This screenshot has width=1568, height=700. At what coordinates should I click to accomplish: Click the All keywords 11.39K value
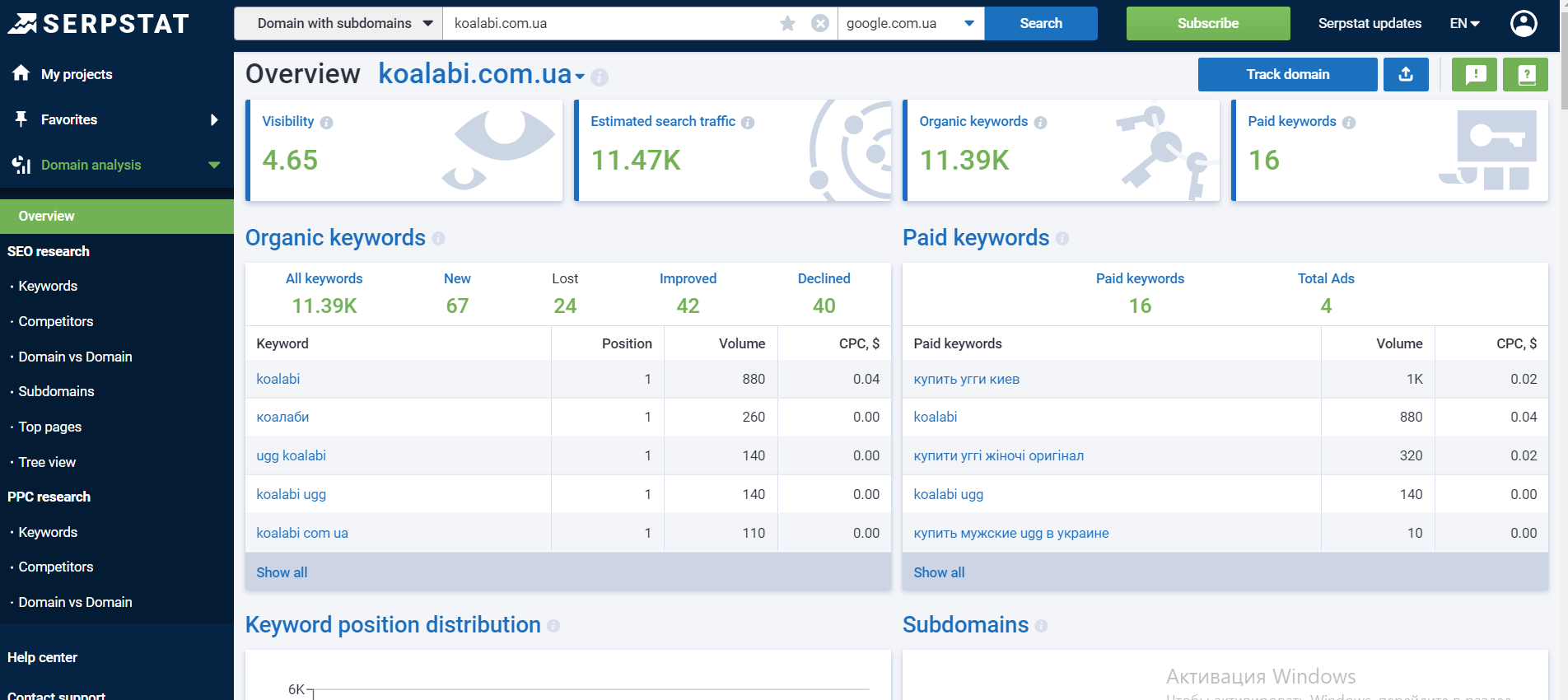(324, 306)
